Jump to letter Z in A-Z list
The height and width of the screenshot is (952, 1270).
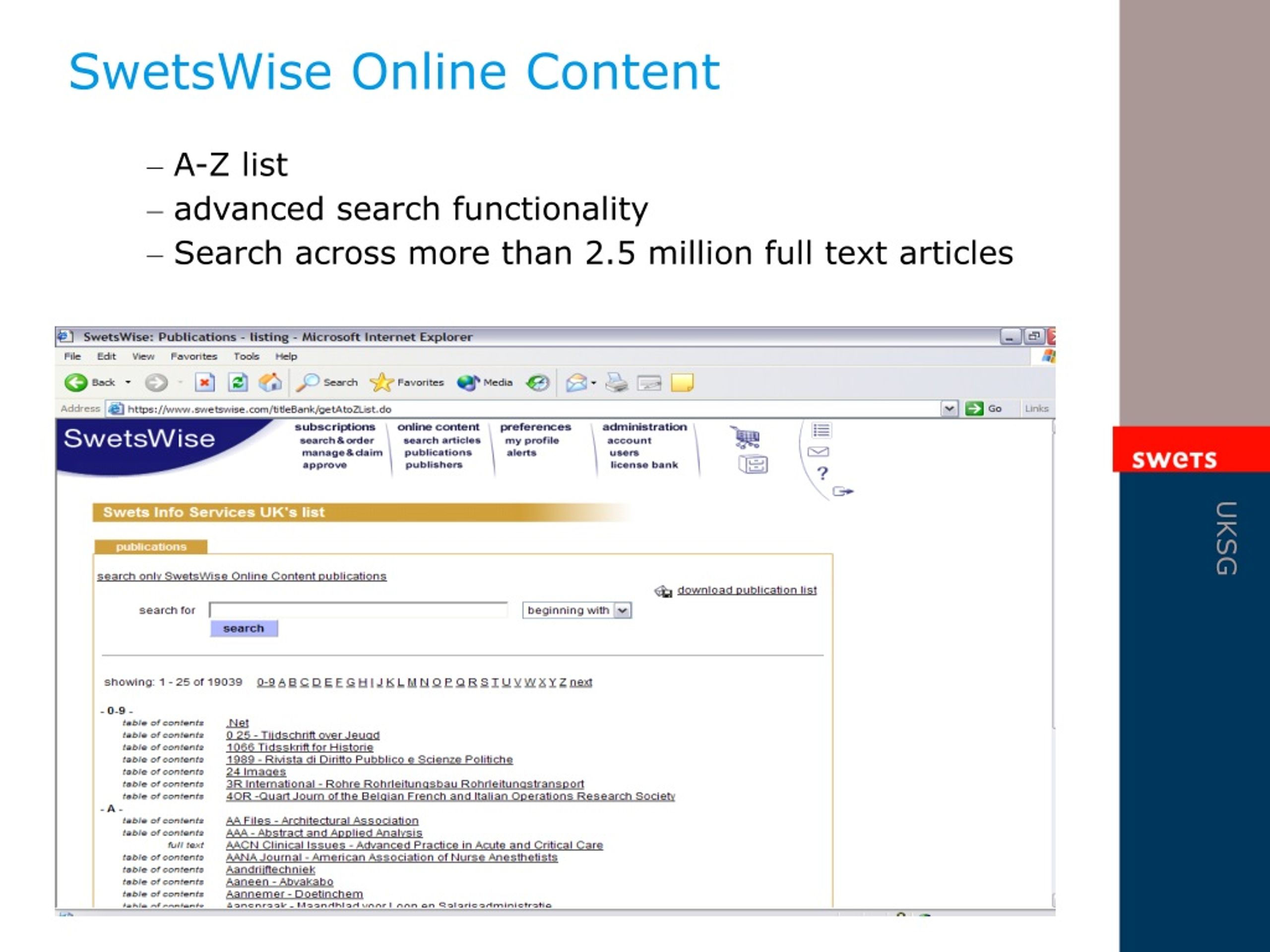[x=563, y=682]
